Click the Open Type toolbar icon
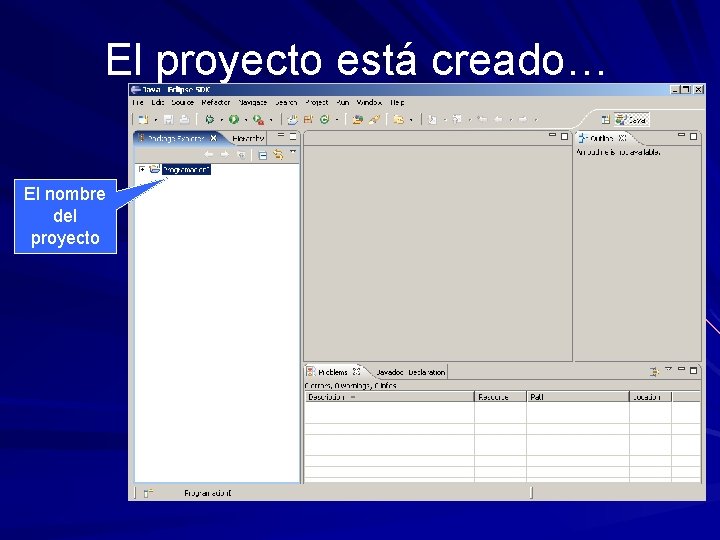Screen dimensions: 720x540 point(358,120)
